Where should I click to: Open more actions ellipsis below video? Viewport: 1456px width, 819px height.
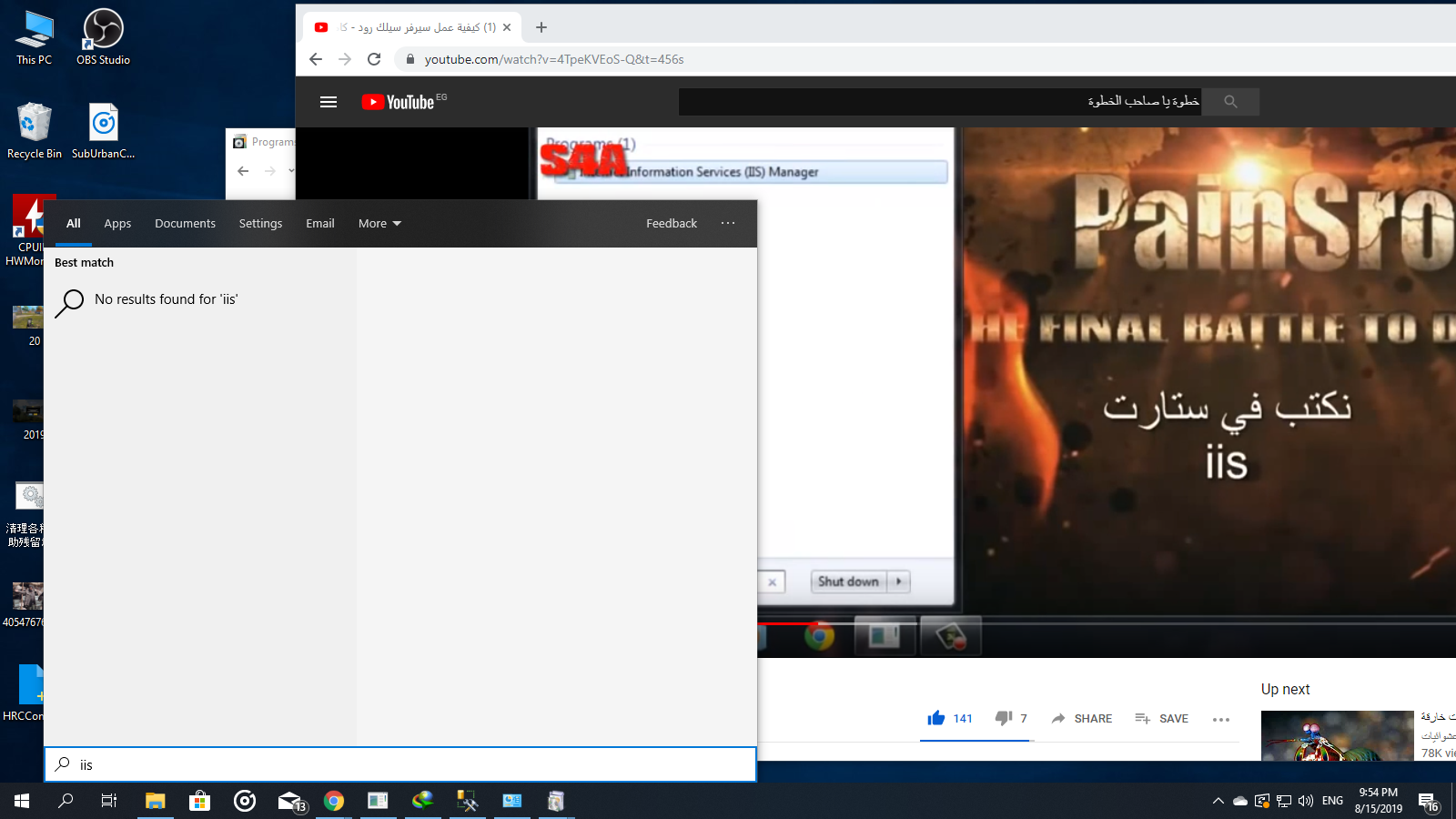[x=1221, y=719]
